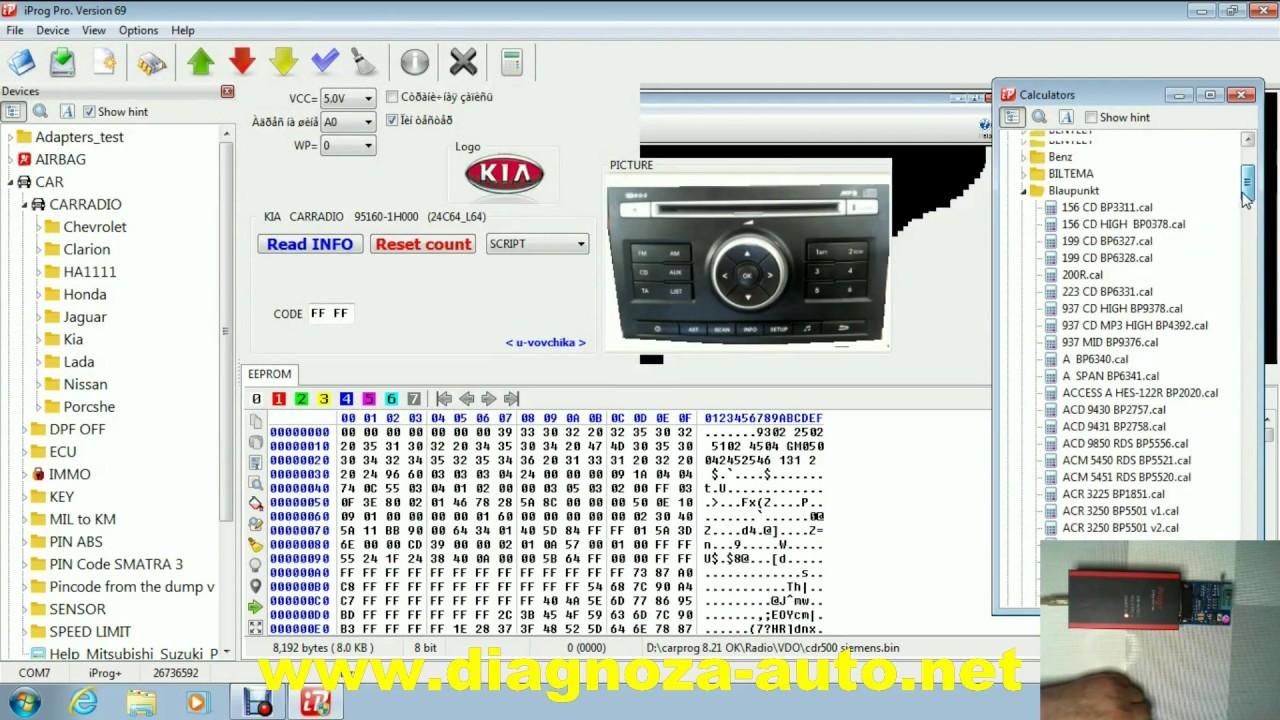Launch Internet Explorer from the taskbar
Viewport: 1280px width, 720px height.
(84, 703)
